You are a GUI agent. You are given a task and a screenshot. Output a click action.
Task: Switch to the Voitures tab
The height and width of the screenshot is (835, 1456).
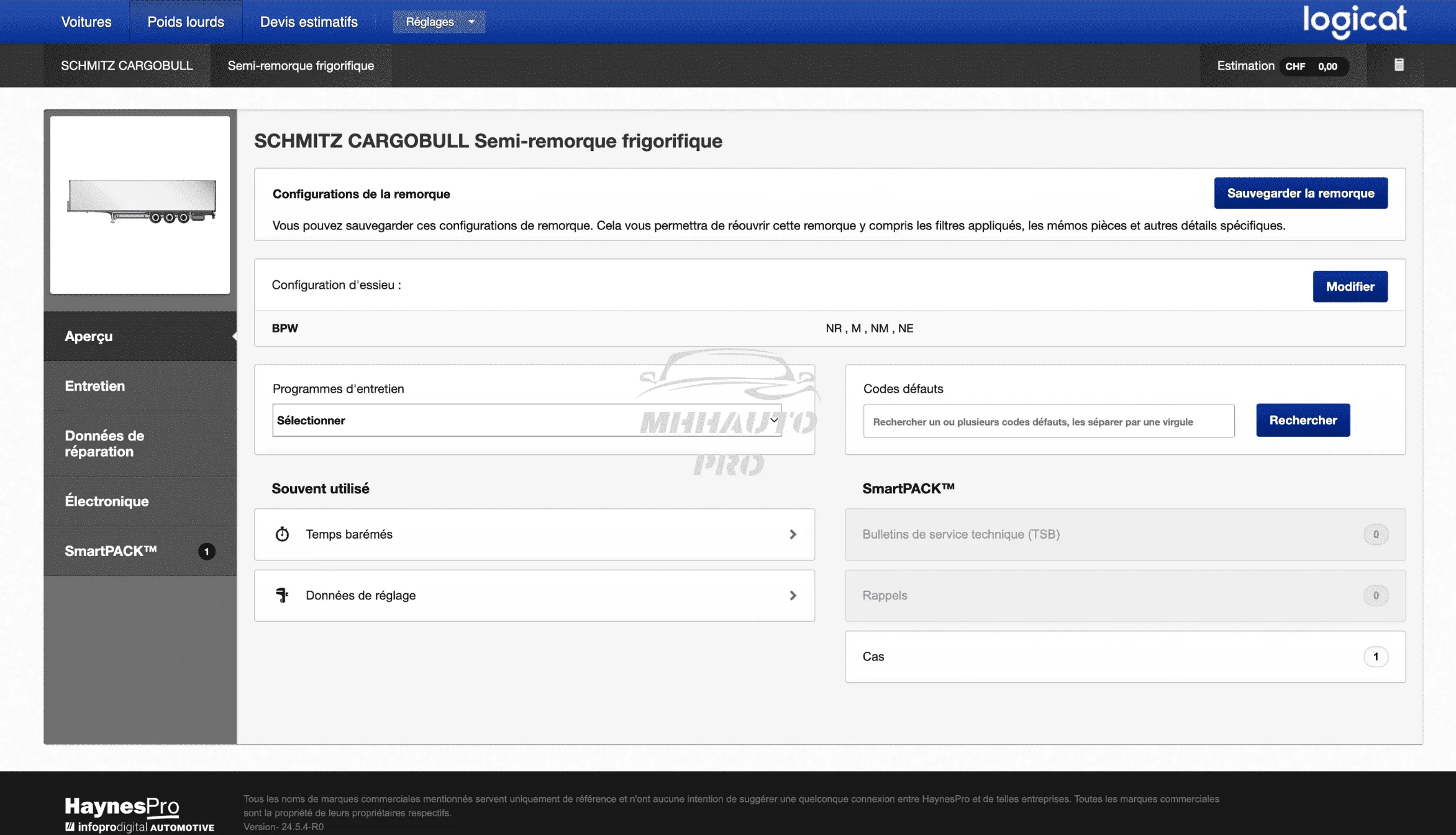point(86,22)
